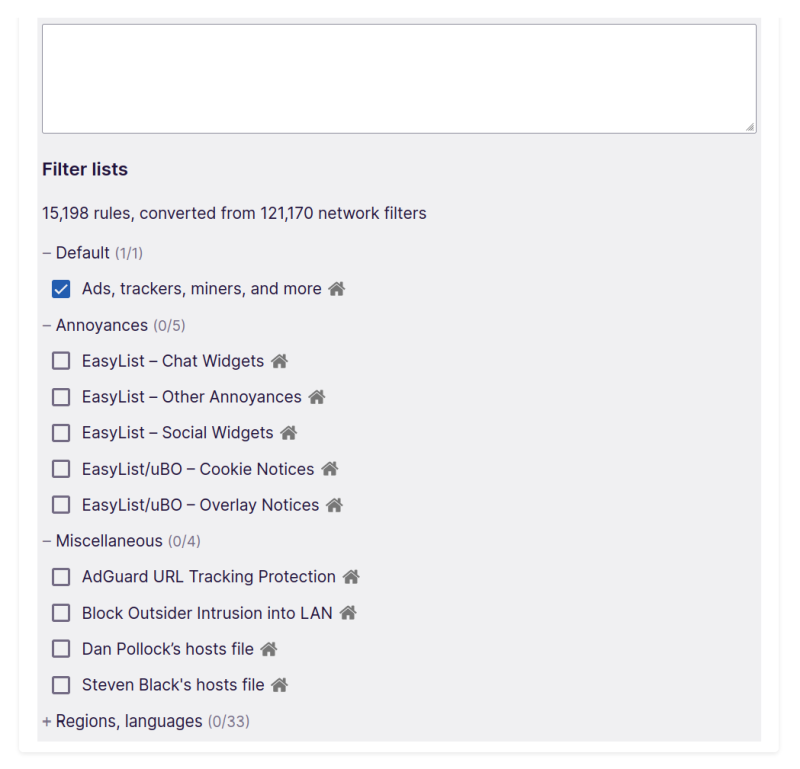800x769 pixels.
Task: Expand the Regions, languages section
Action: coord(46,720)
